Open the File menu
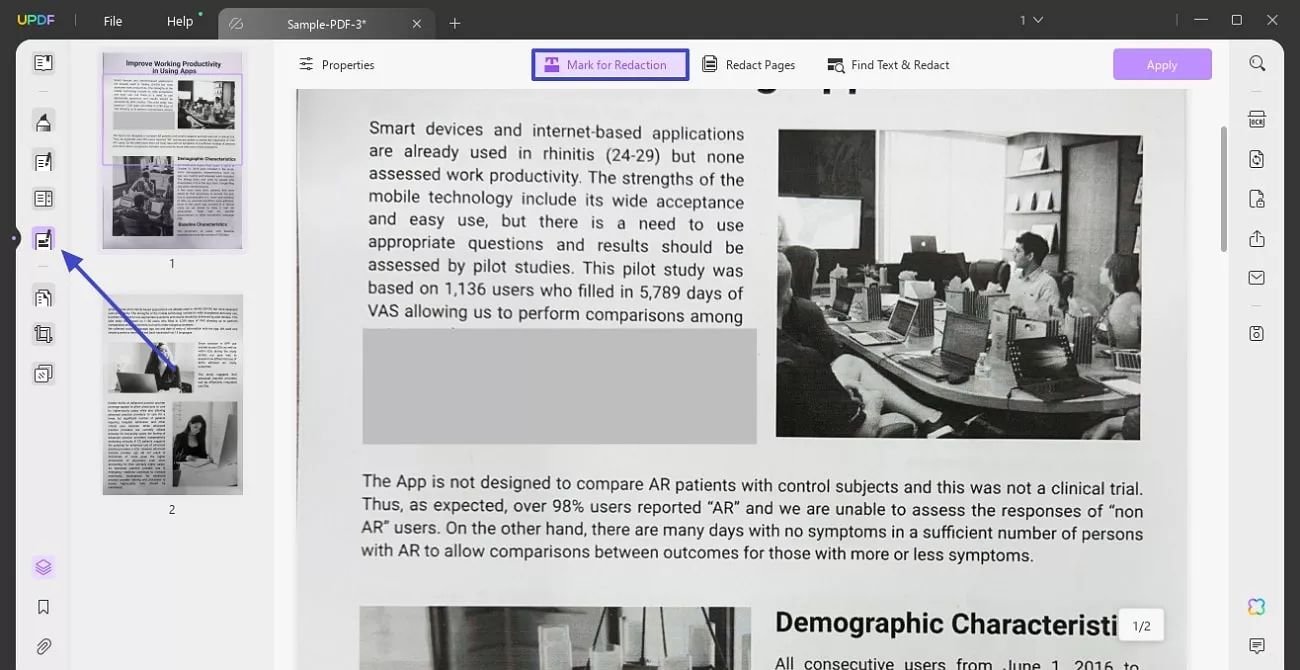The height and width of the screenshot is (670, 1300). click(x=113, y=21)
